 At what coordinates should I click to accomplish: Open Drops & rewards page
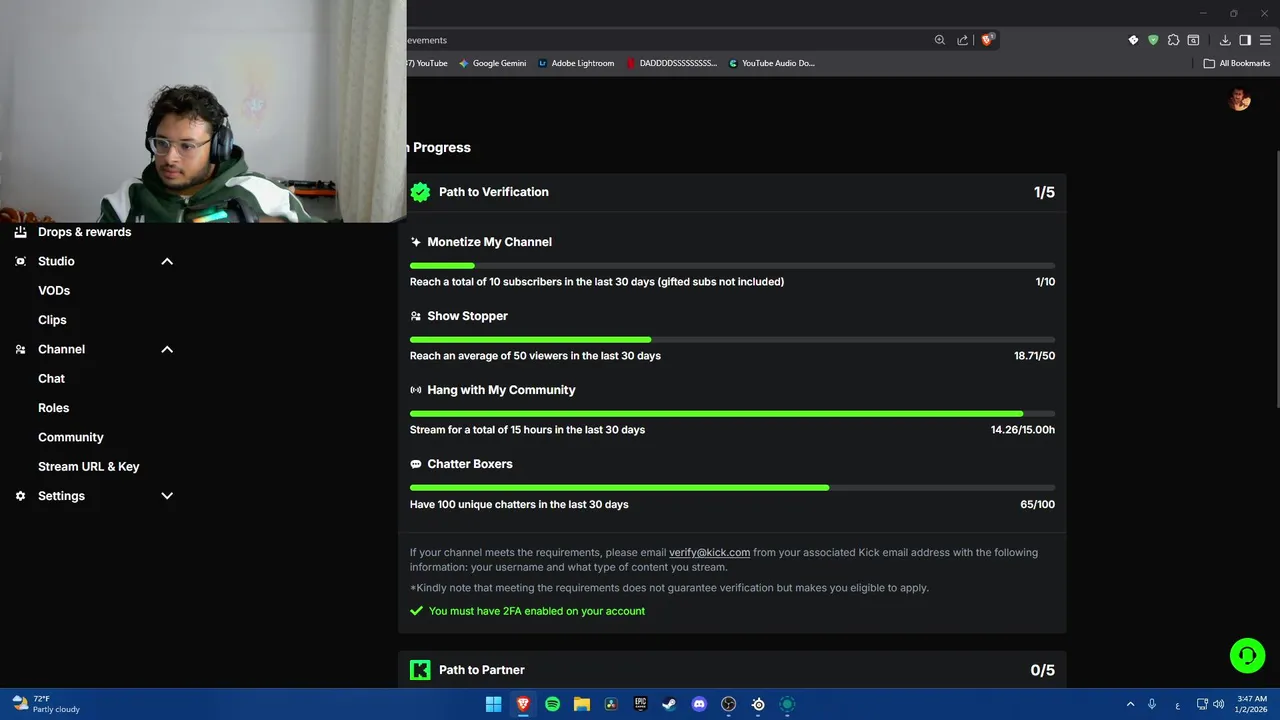click(x=84, y=232)
